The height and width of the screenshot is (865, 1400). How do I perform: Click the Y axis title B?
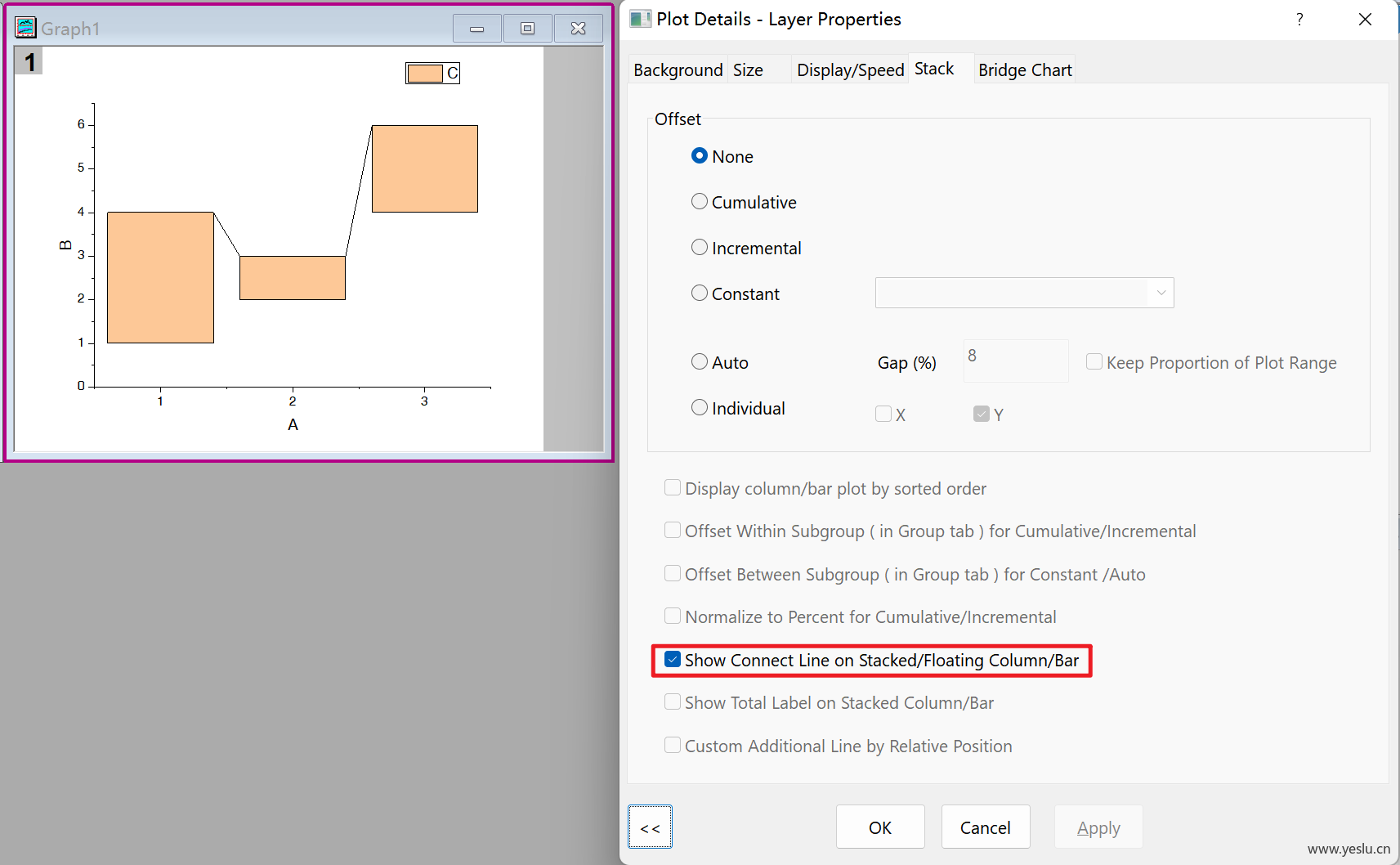(x=65, y=245)
